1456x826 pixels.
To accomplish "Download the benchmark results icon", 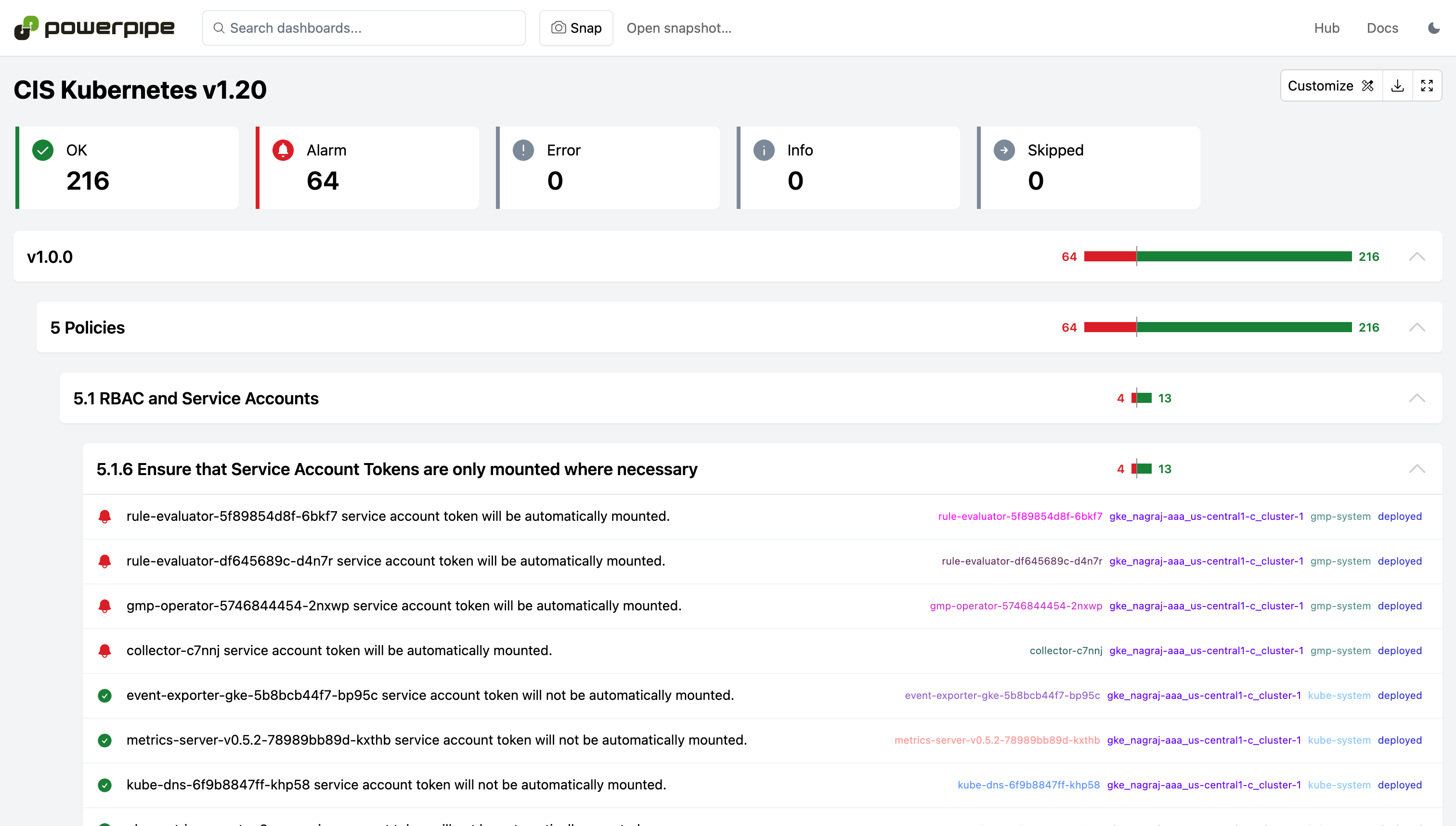I will coord(1397,86).
